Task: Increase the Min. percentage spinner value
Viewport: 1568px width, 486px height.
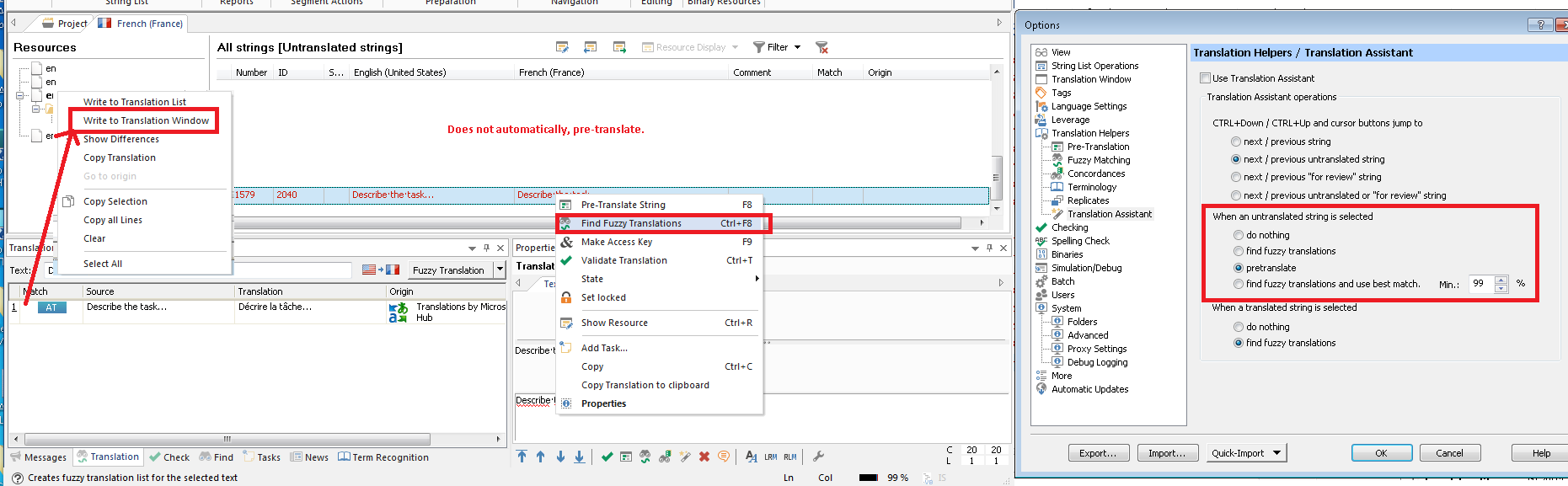Action: pyautogui.click(x=1501, y=279)
